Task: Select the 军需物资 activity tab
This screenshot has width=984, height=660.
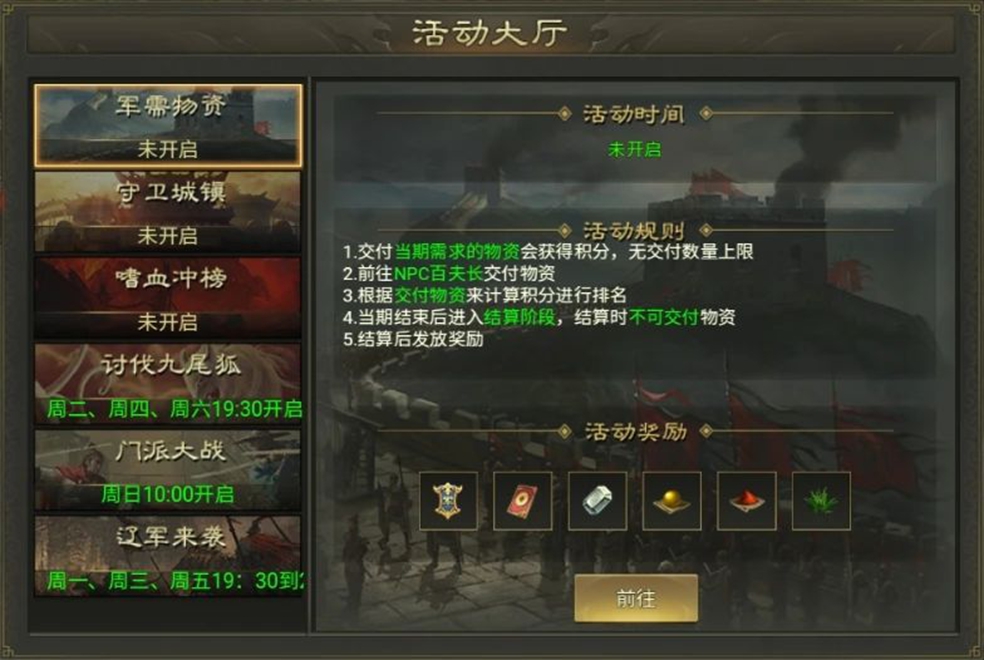Action: click(168, 126)
